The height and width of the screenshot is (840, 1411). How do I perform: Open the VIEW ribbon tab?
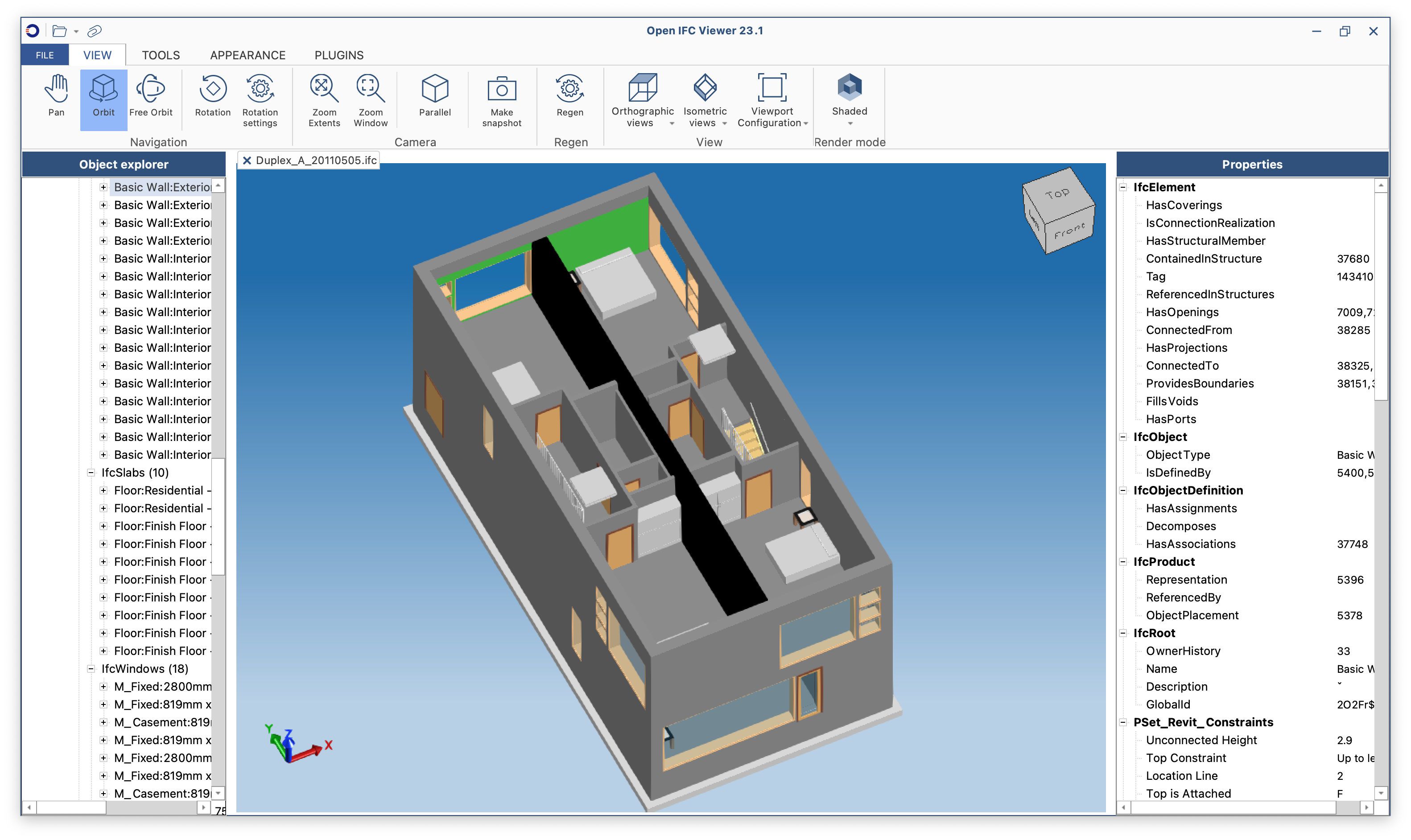(x=97, y=55)
